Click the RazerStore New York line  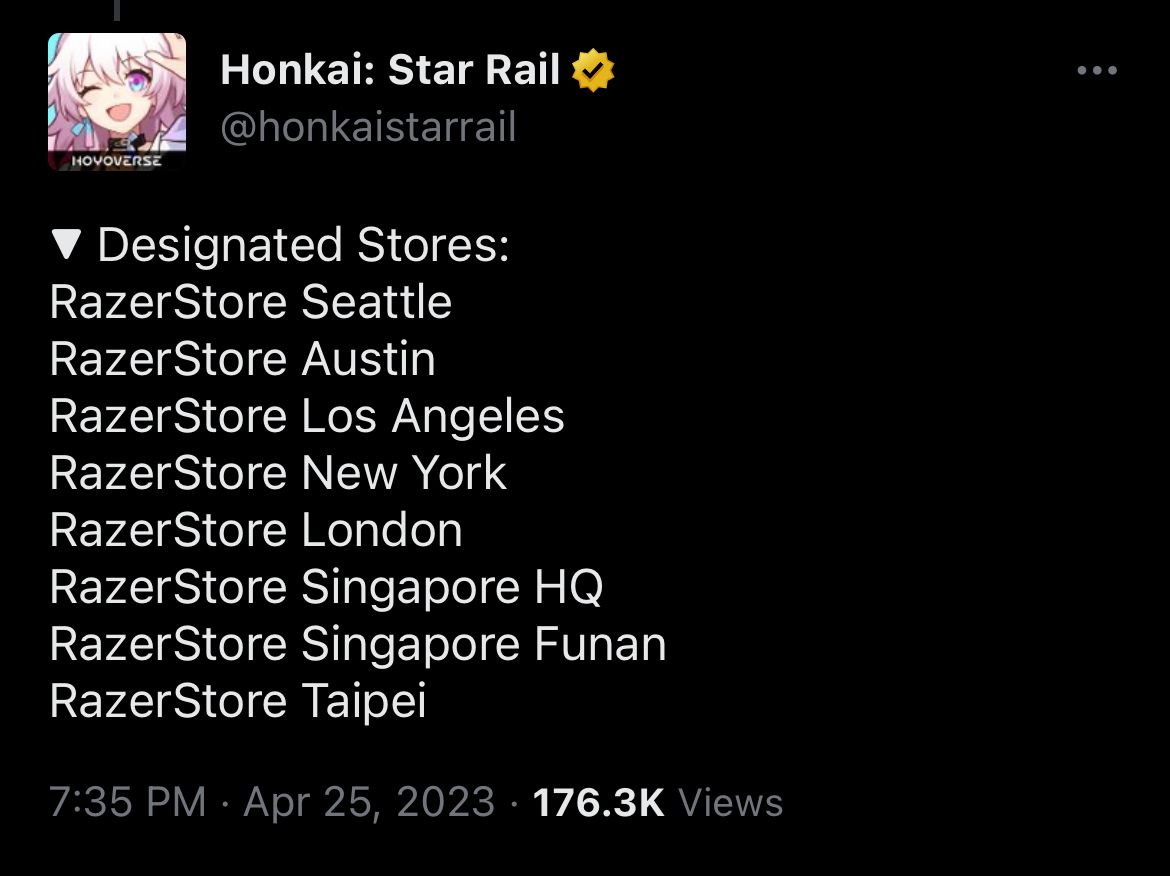(x=278, y=473)
